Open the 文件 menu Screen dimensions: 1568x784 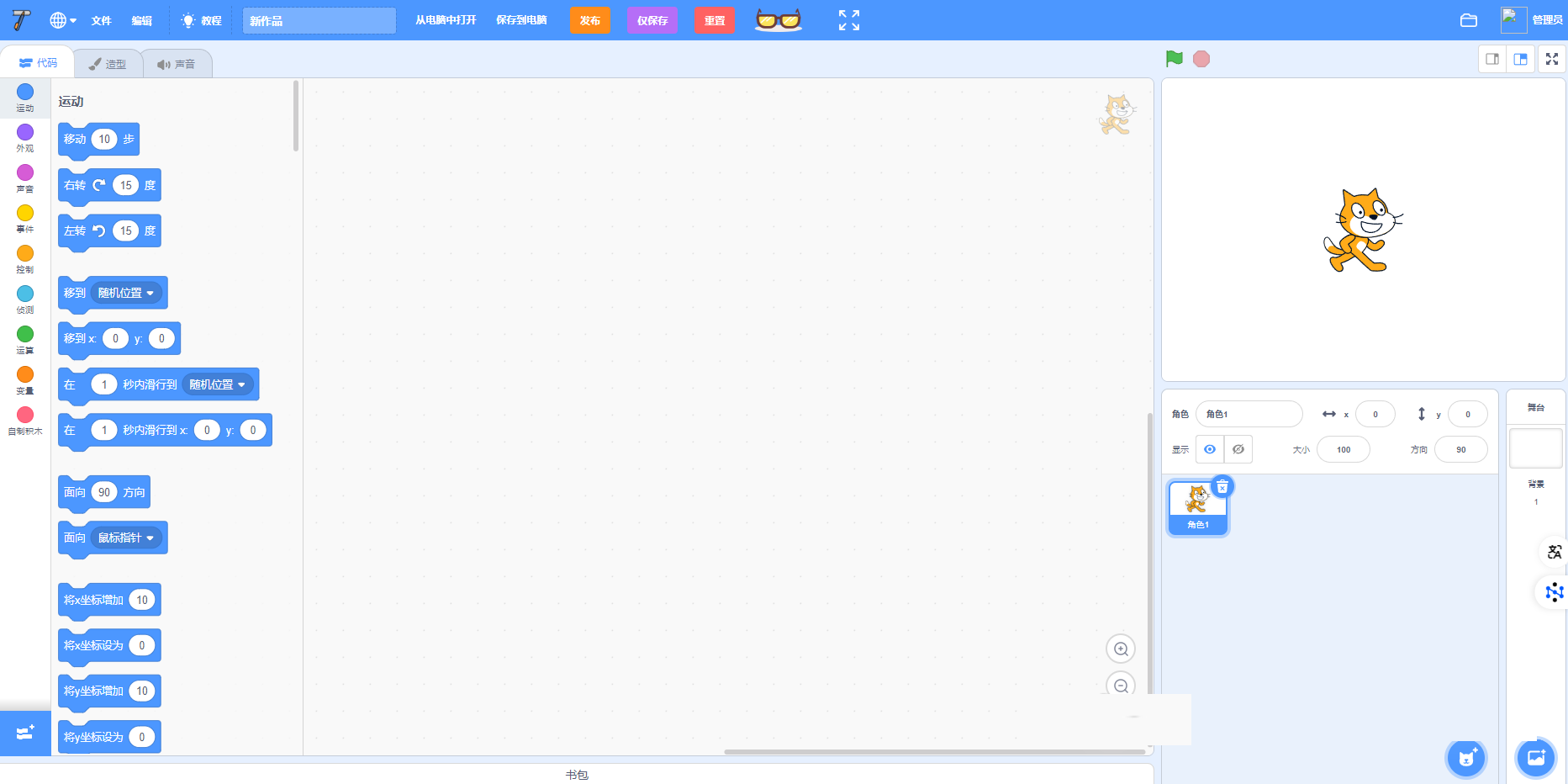(101, 20)
